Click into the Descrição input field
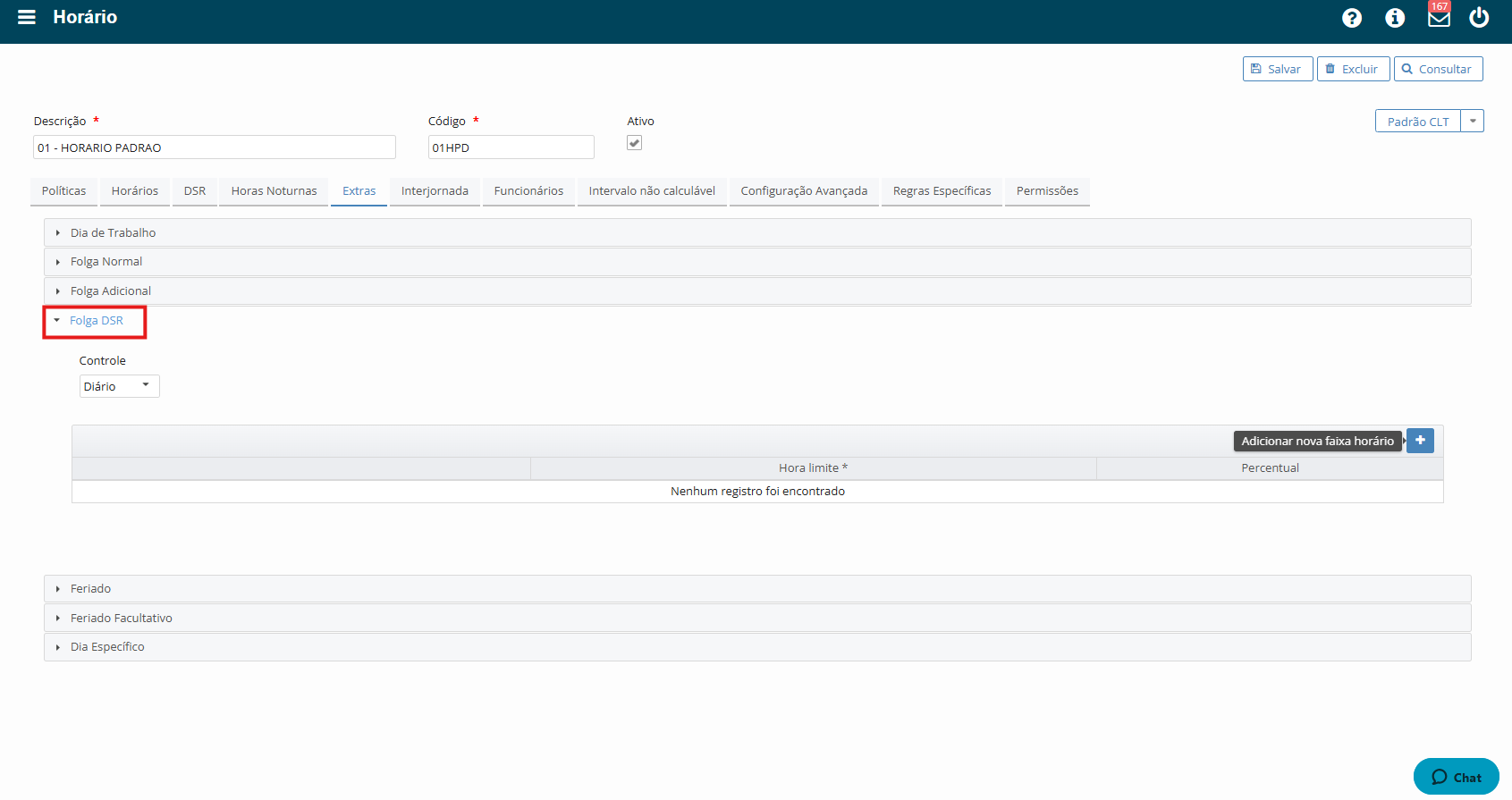This screenshot has height=800, width=1512. (x=215, y=147)
